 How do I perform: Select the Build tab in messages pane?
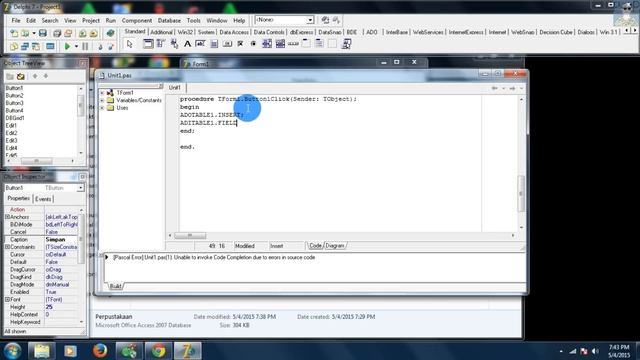tap(116, 287)
